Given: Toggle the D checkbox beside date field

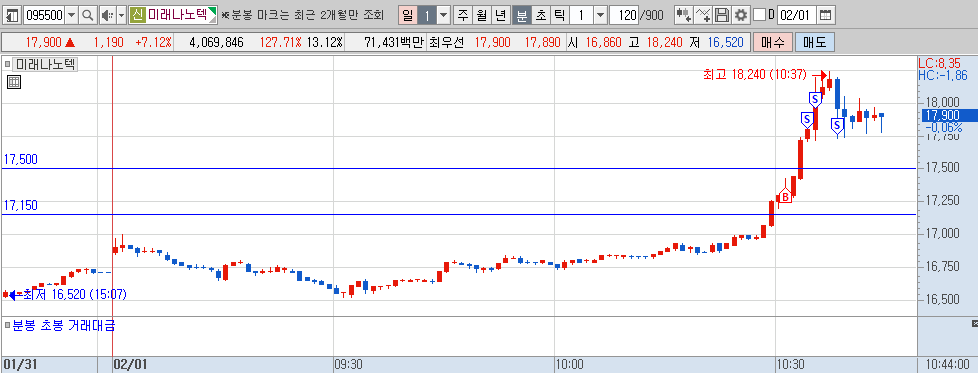Looking at the screenshot, I should tap(760, 15).
